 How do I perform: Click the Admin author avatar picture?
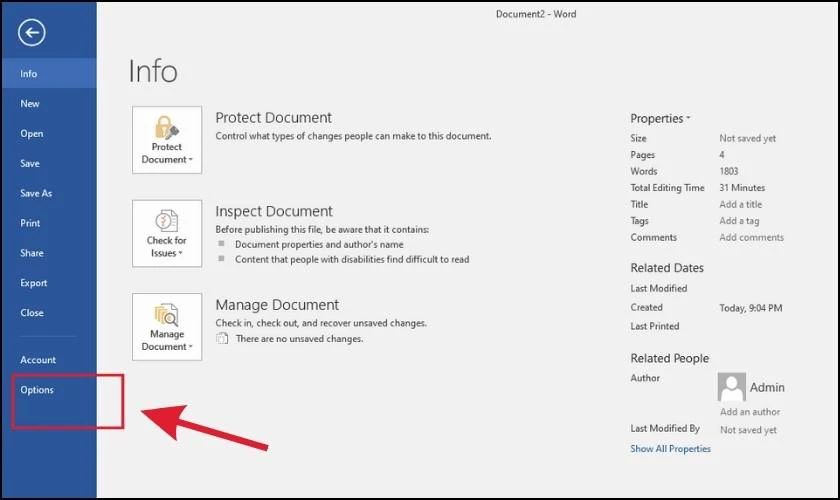(732, 387)
